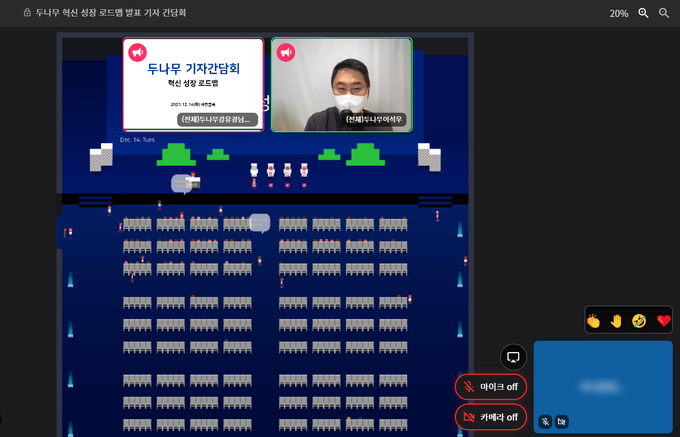Click megaphone icon on the presentation slide video
This screenshot has height=437, width=680.
[x=138, y=52]
